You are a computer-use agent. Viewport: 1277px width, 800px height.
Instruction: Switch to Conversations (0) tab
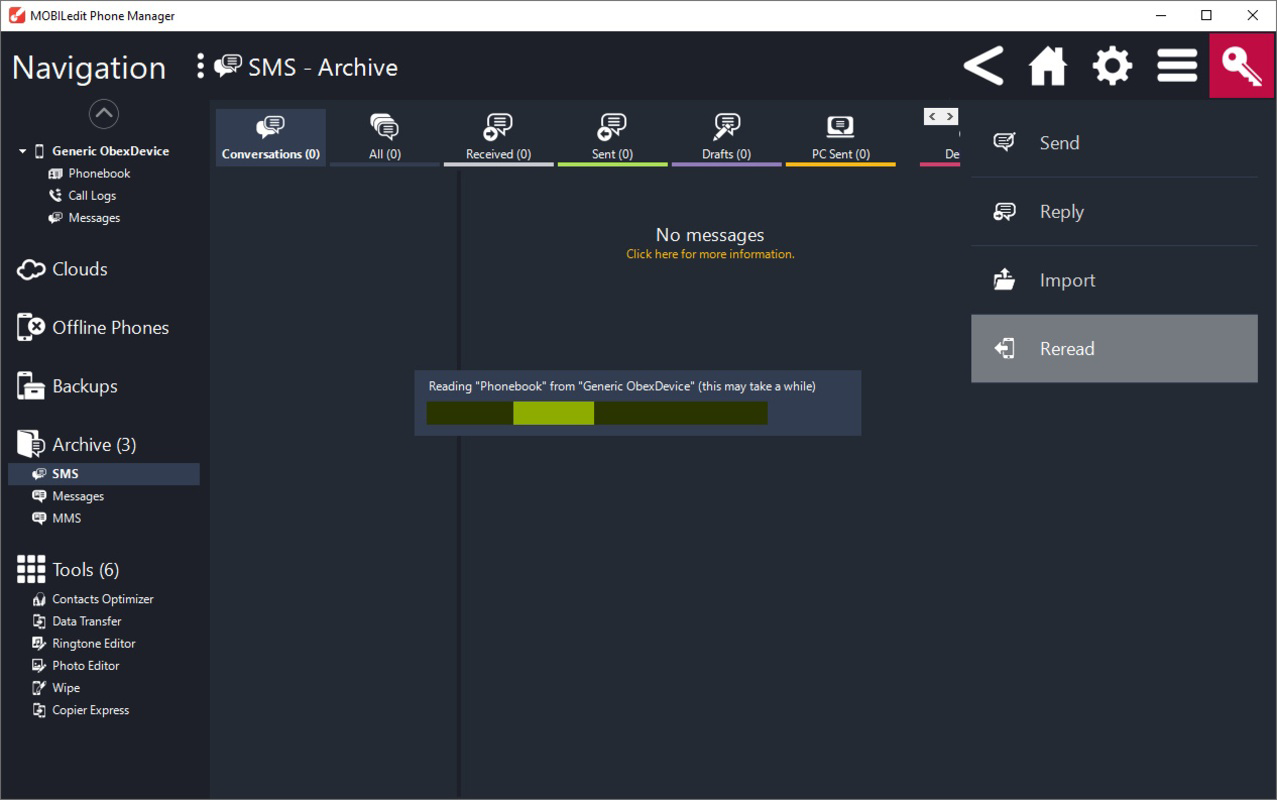tap(271, 137)
